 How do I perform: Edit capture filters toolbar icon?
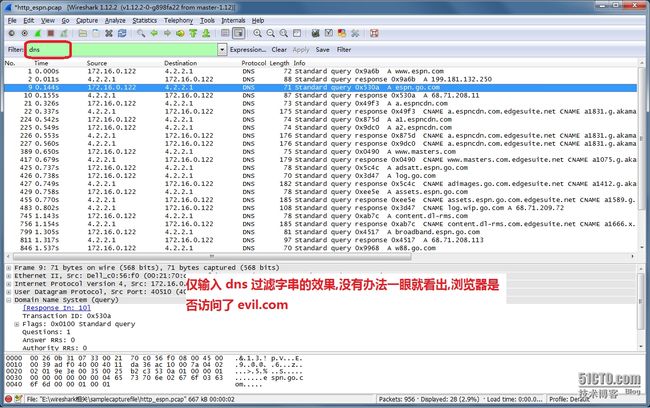coord(315,33)
